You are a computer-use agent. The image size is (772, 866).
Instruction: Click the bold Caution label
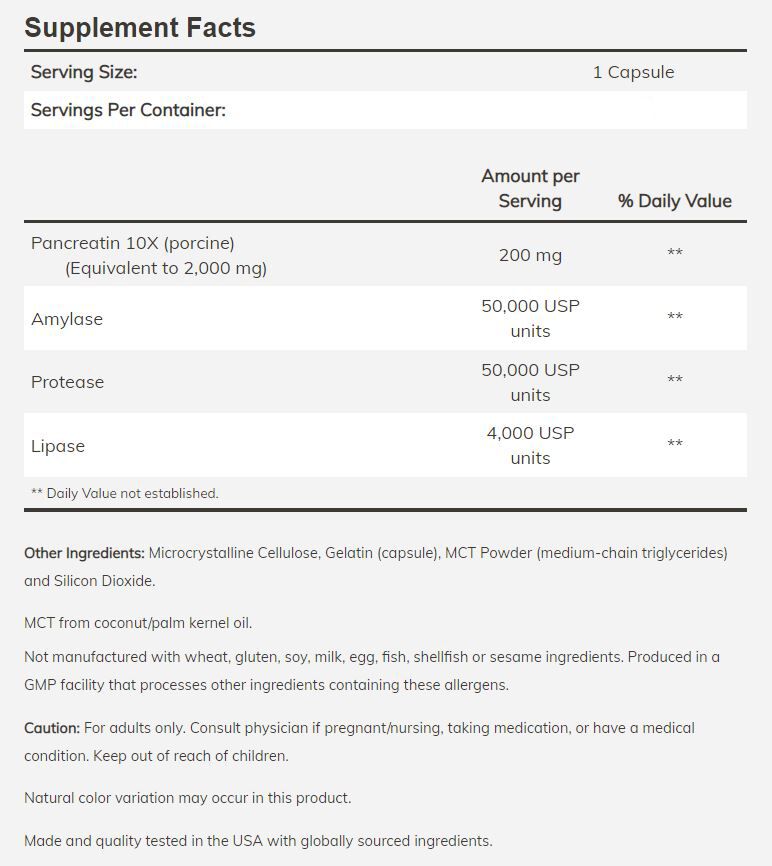coord(52,728)
